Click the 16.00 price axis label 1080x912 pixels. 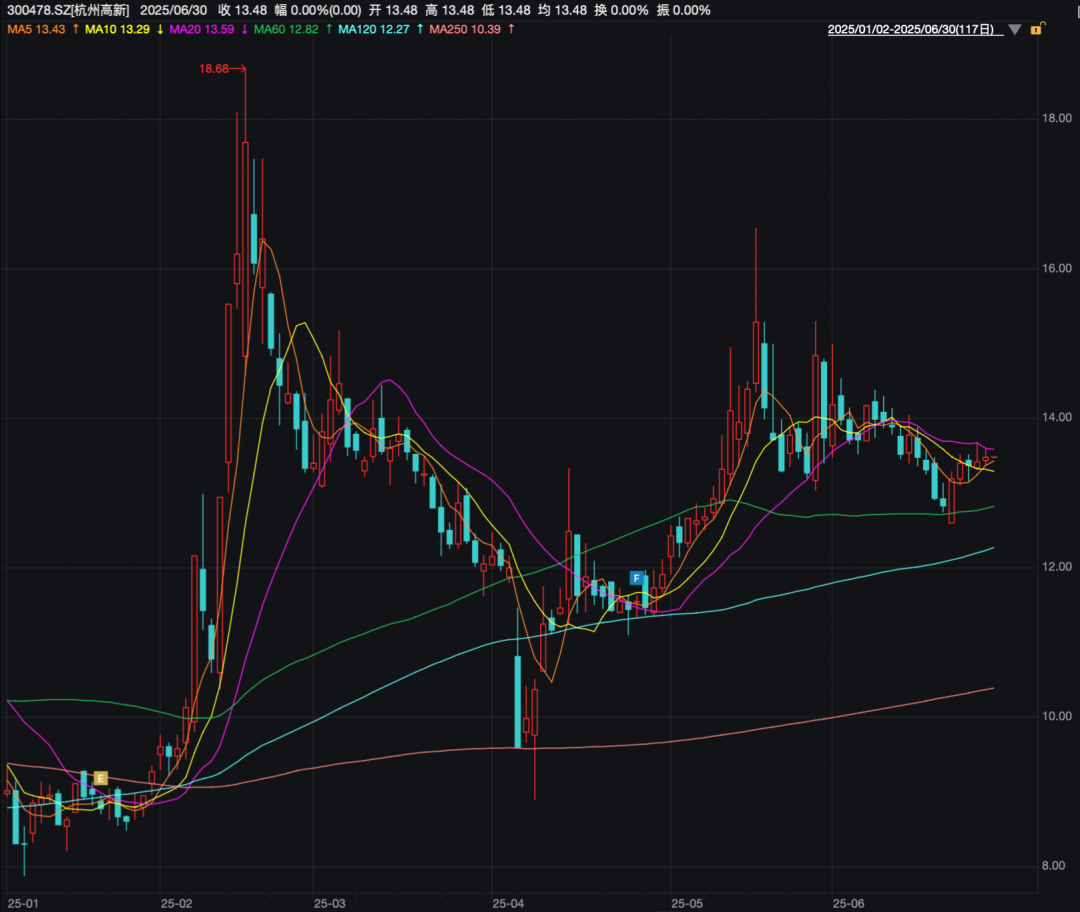(x=1057, y=269)
